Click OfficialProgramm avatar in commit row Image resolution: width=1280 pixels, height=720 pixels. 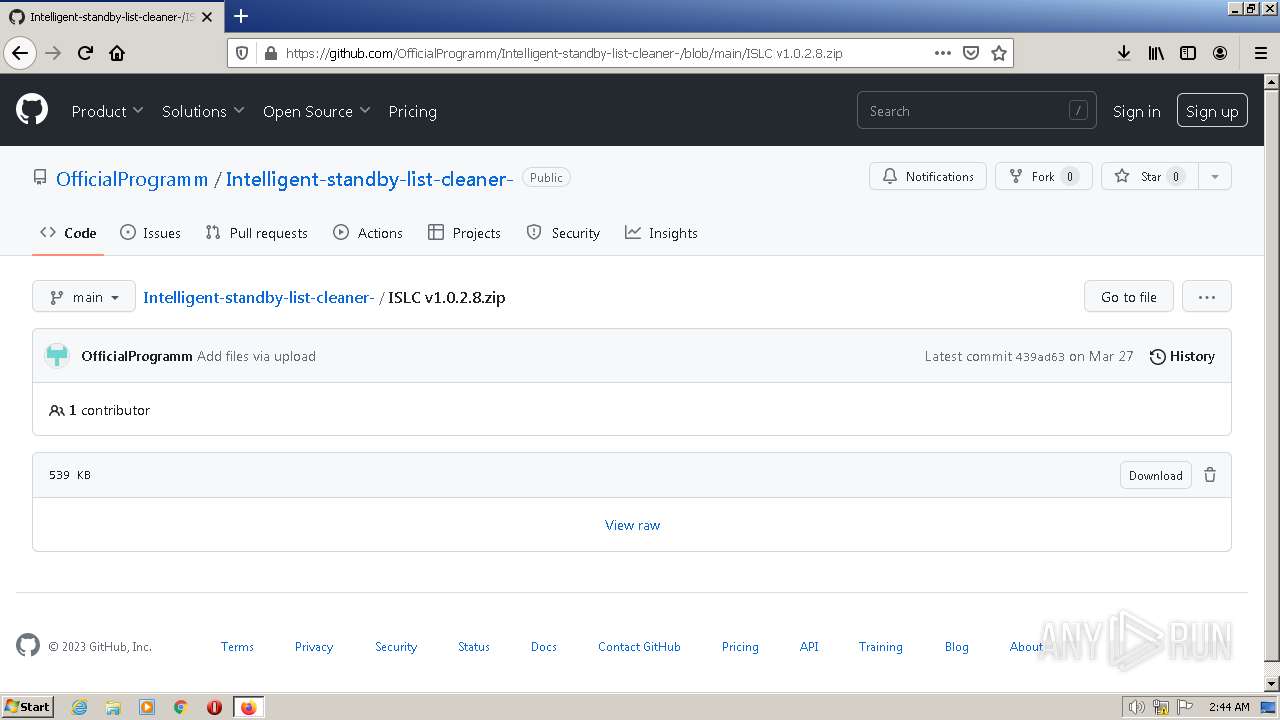[x=57, y=356]
